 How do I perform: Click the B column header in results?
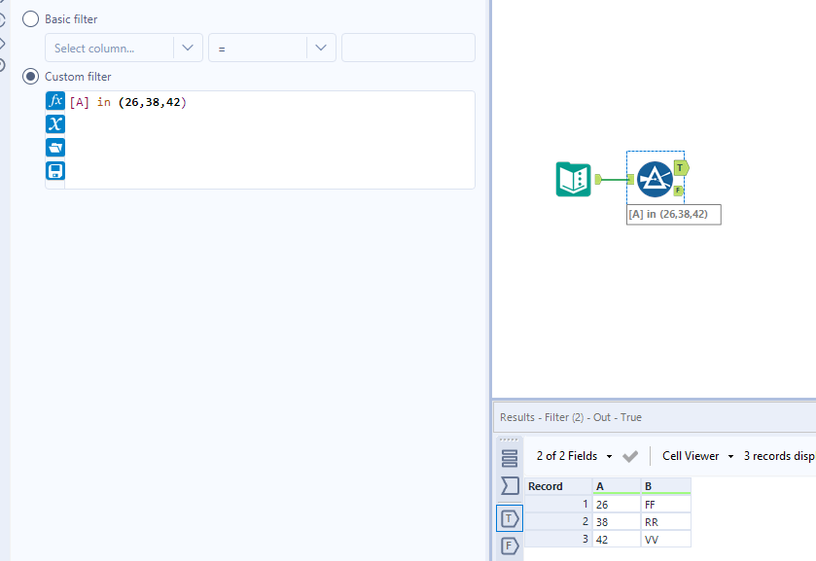(666, 486)
